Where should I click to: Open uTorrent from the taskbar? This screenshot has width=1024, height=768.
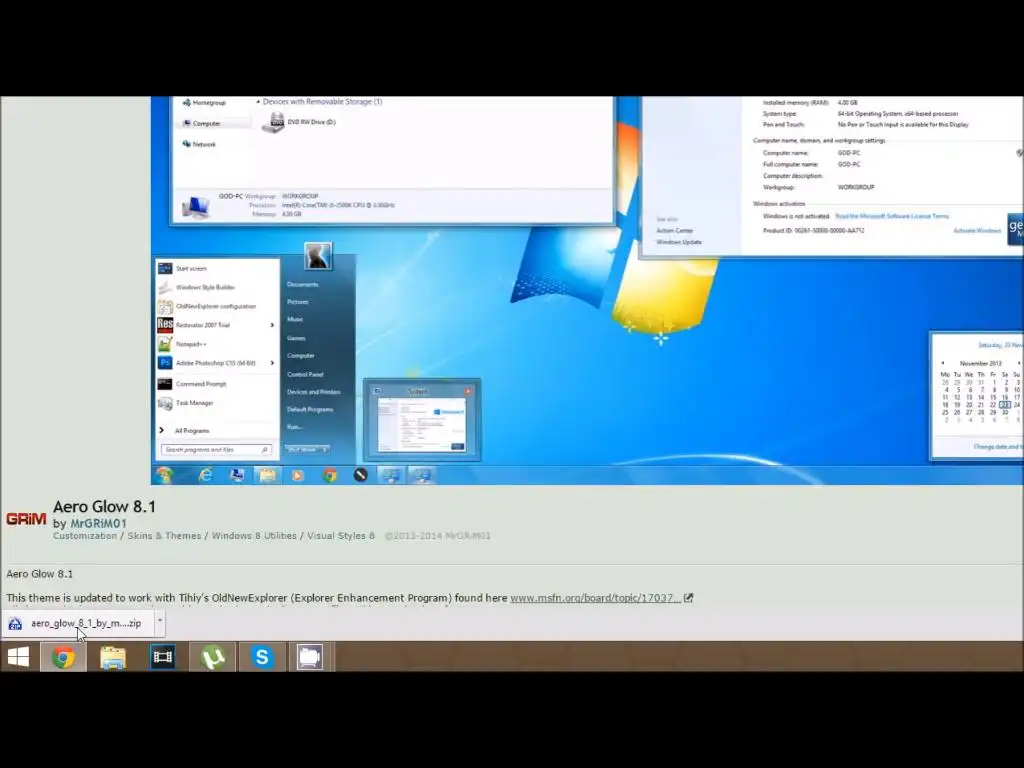[x=212, y=656]
